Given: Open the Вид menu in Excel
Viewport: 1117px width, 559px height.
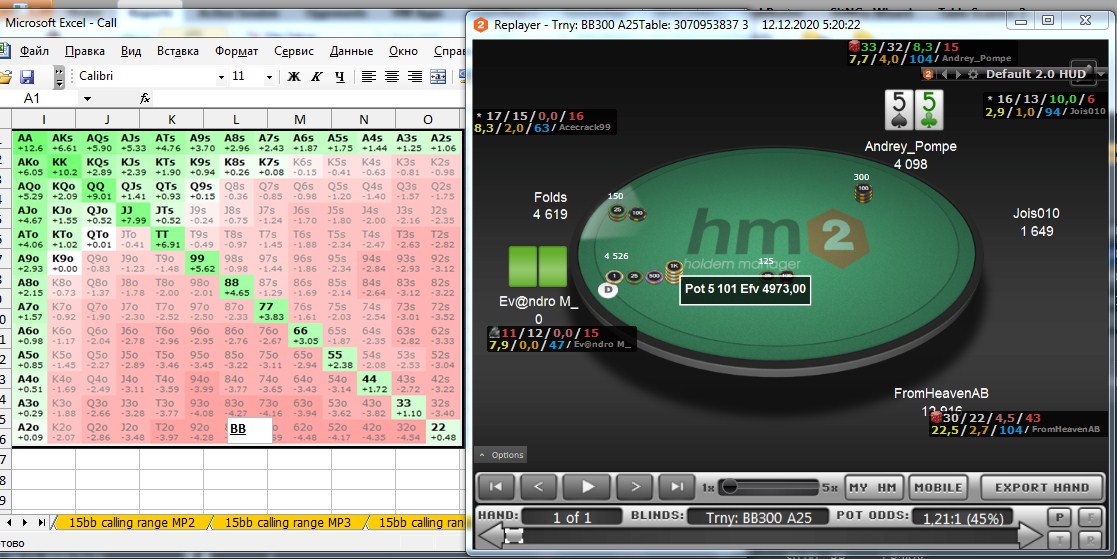Looking at the screenshot, I should [x=130, y=51].
